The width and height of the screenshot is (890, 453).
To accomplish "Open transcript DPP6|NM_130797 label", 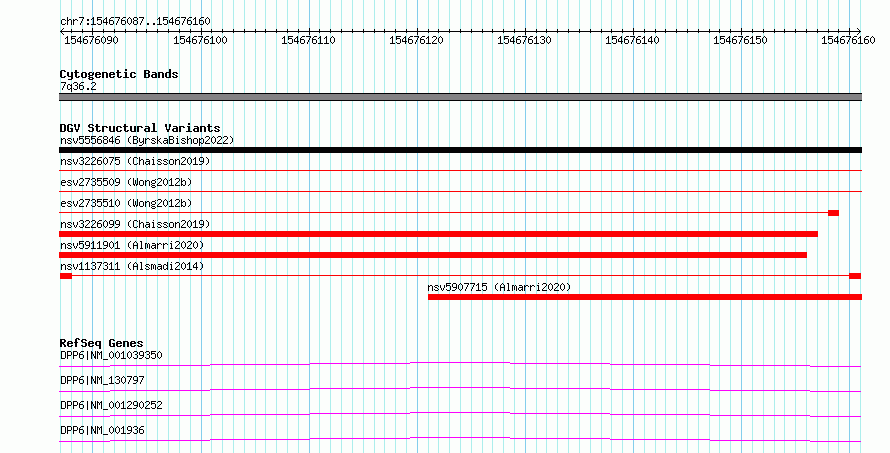I will click(102, 380).
